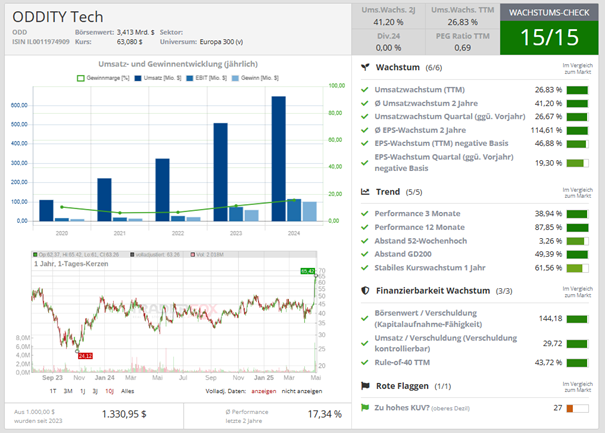Click checkmark next to Performance 12 Monate

(x=365, y=227)
